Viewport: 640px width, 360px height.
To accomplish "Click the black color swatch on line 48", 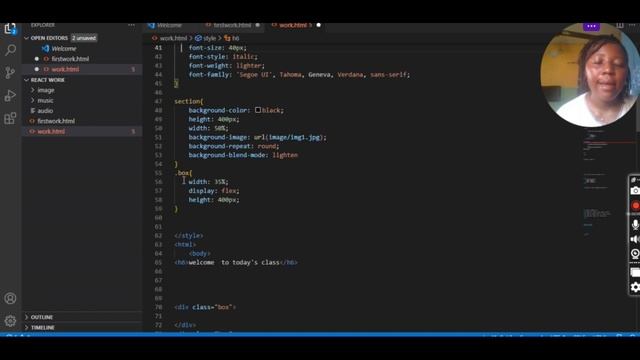I will click(258, 110).
